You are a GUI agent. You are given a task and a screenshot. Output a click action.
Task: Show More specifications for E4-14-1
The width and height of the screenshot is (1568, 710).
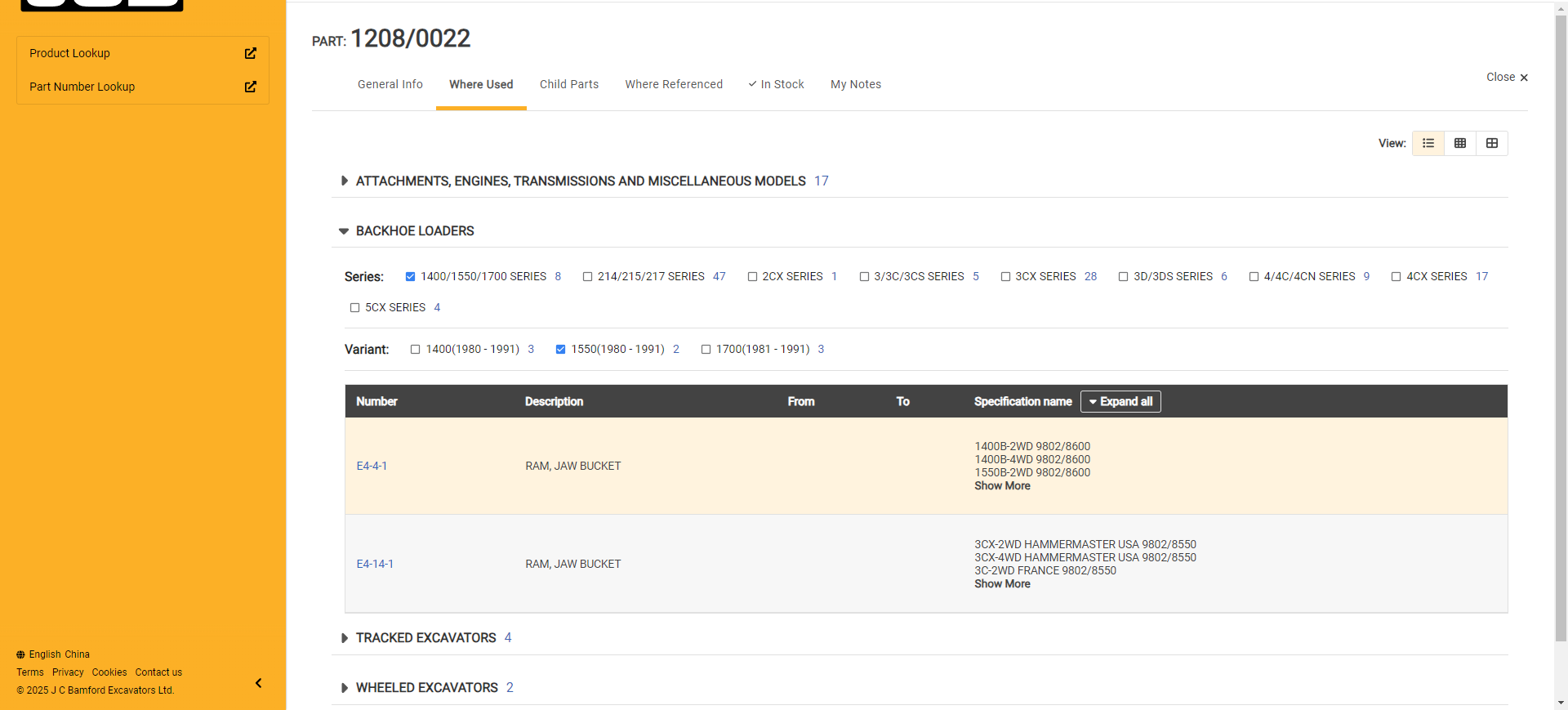click(1001, 583)
